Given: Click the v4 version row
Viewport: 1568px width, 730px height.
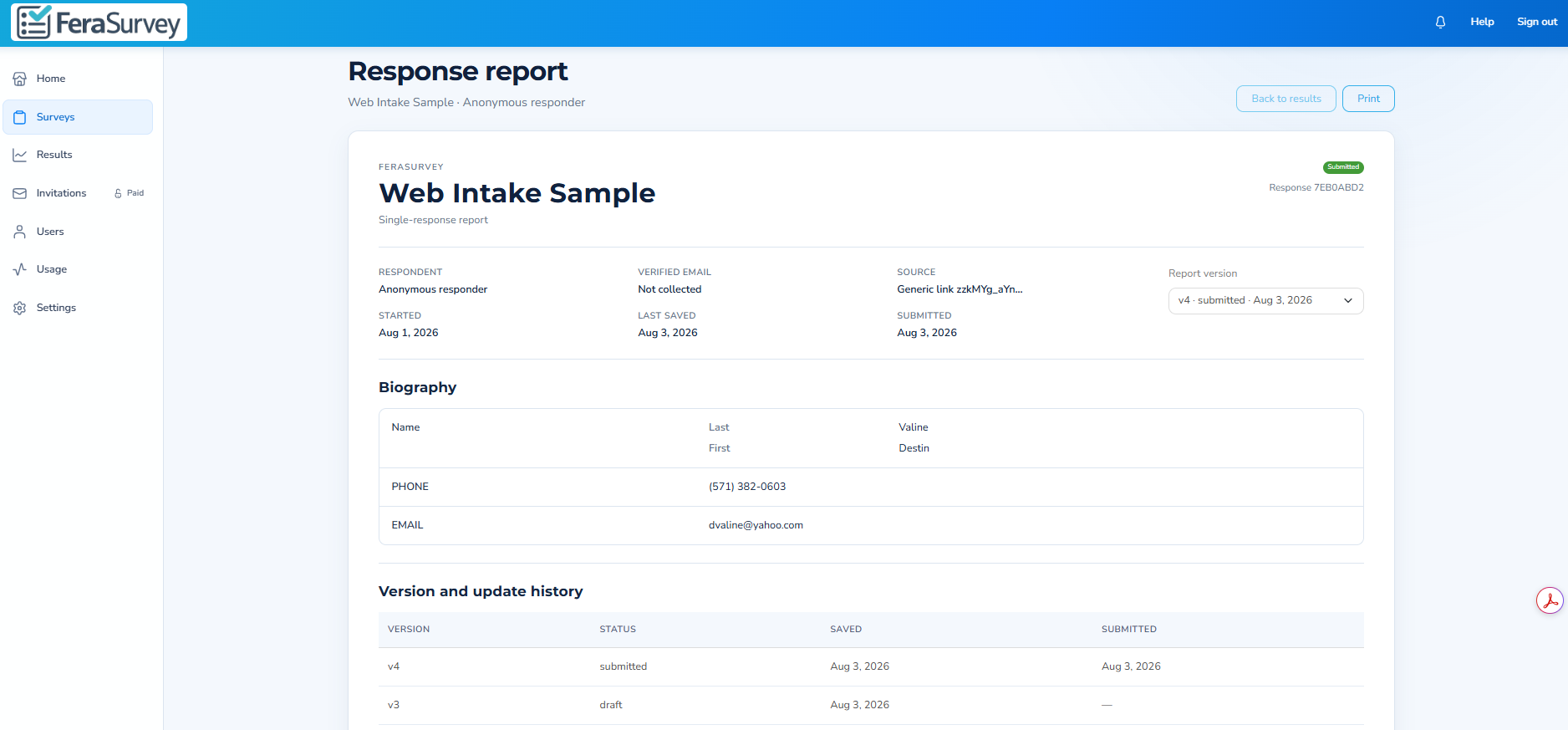Looking at the screenshot, I should coord(871,666).
